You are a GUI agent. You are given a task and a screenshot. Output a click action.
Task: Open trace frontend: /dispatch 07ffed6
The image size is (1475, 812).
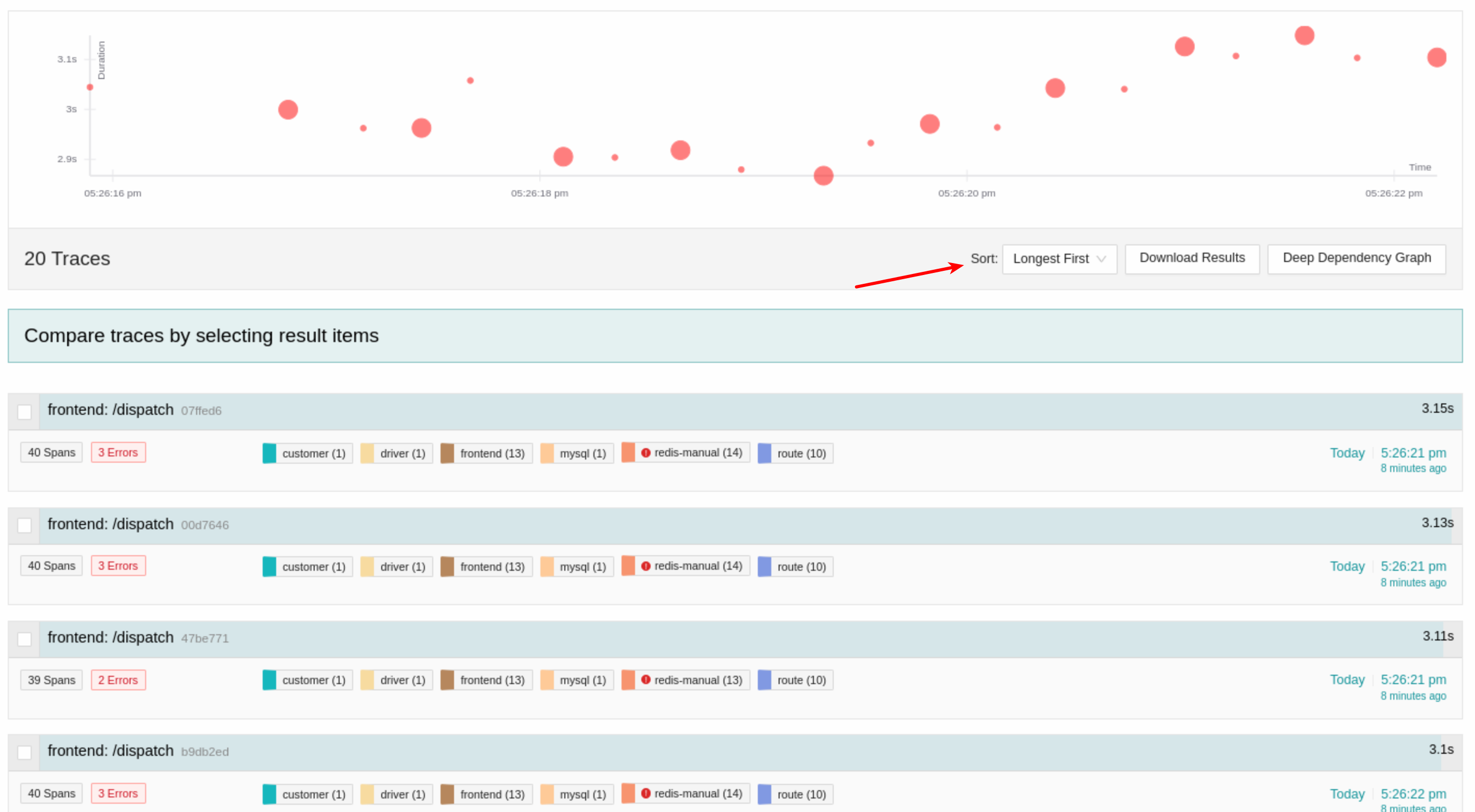click(110, 410)
